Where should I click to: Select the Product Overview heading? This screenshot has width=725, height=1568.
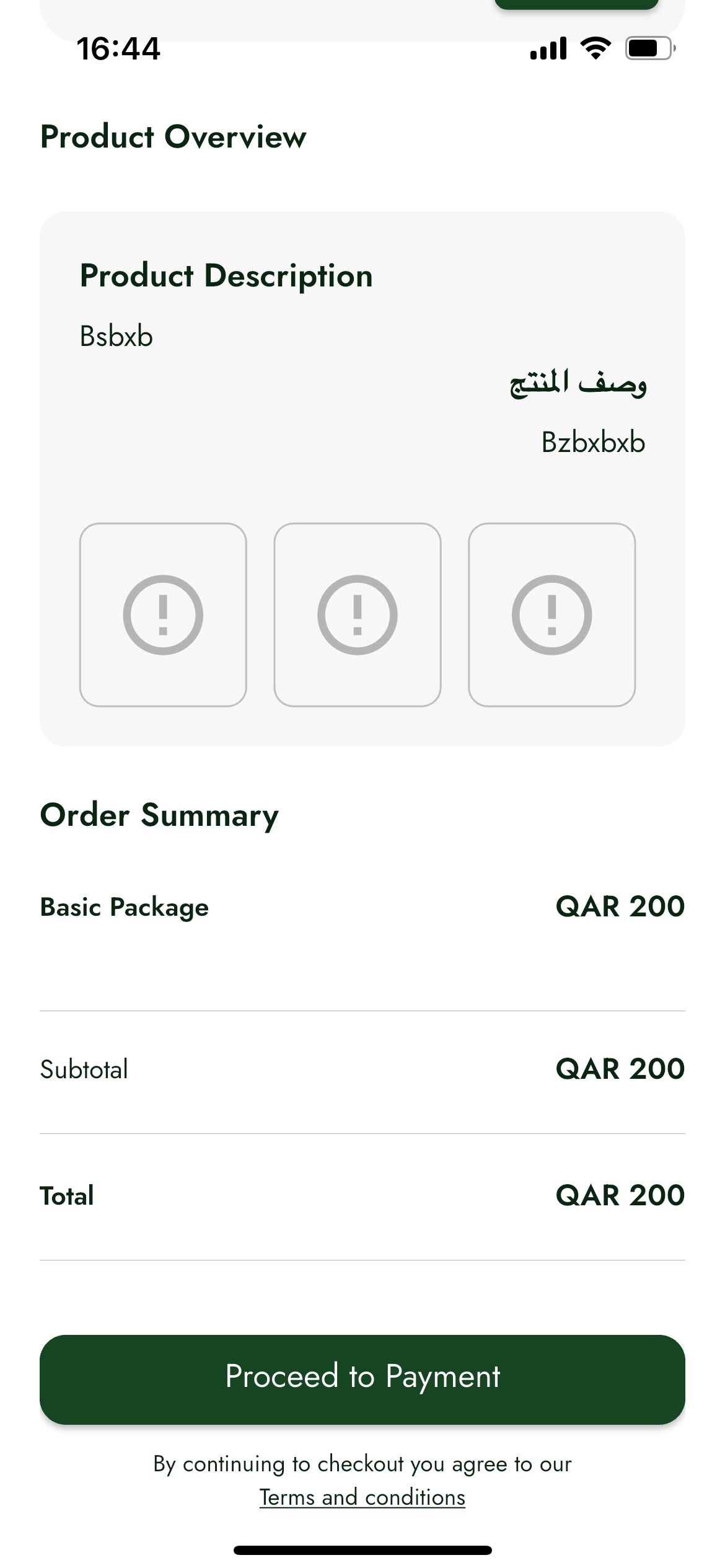coord(174,136)
